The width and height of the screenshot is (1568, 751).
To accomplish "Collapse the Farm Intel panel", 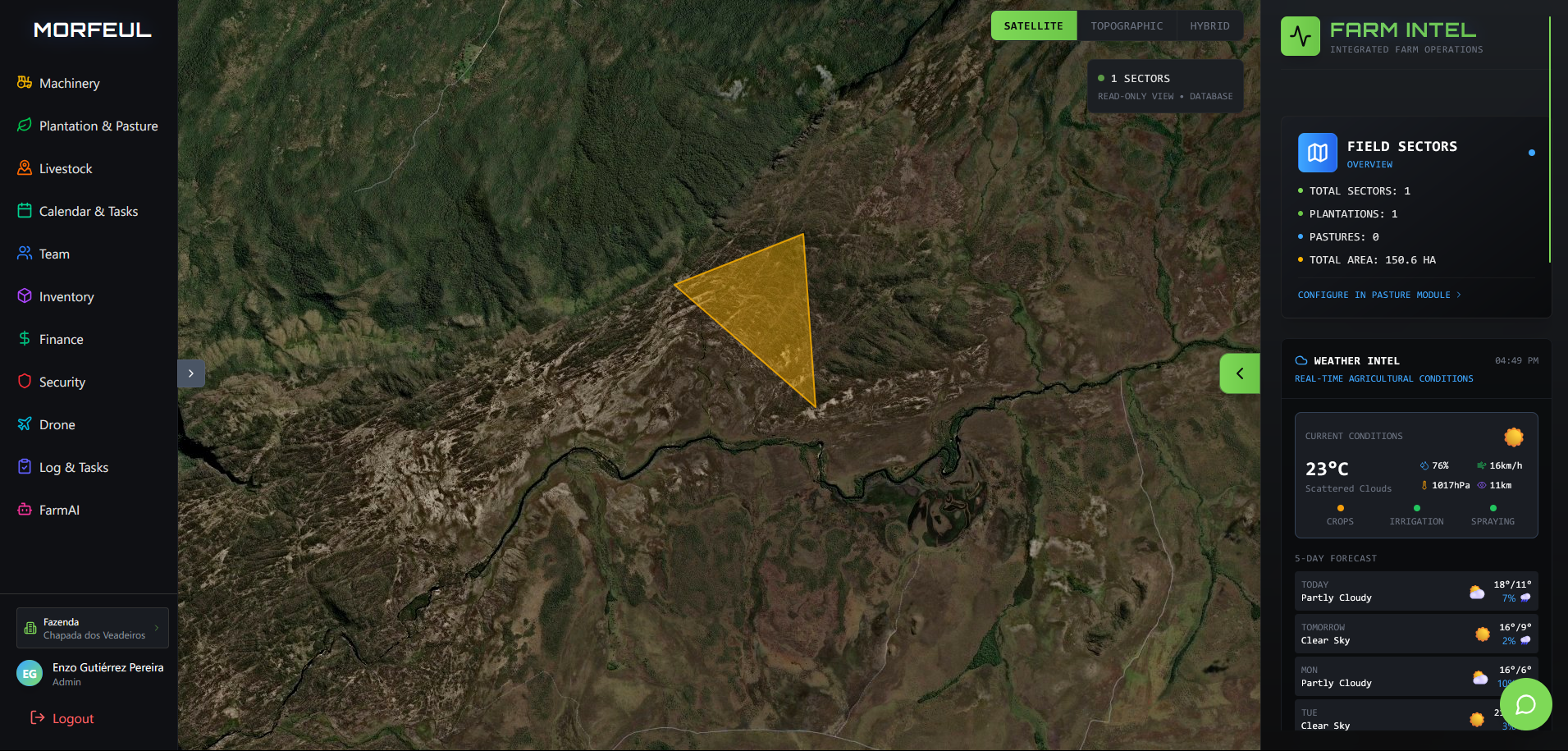I will (x=1239, y=373).
